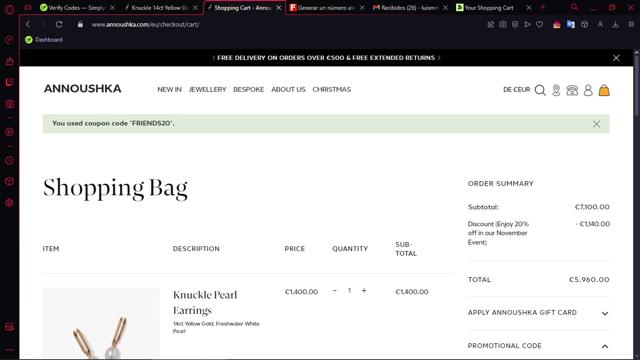Open the history clock icon in sidebar
The width and height of the screenshot is (640, 360).
(9, 160)
